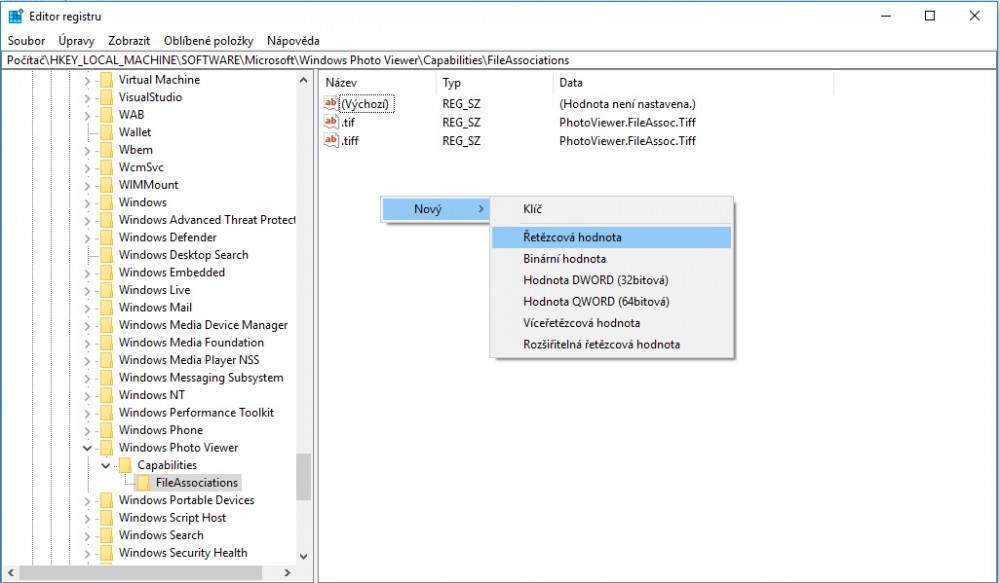Expand the Windows Portable Devices node

pyautogui.click(x=87, y=501)
